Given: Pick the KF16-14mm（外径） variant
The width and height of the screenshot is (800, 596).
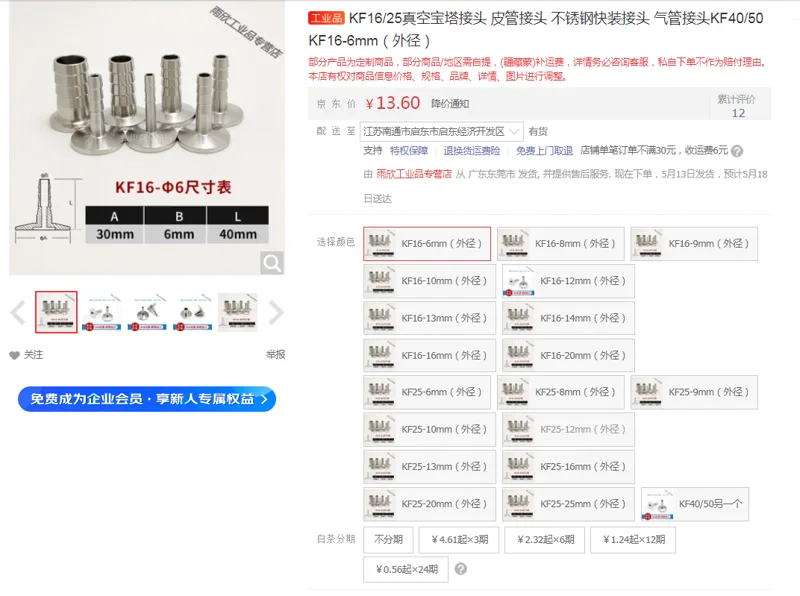Looking at the screenshot, I should pos(568,318).
